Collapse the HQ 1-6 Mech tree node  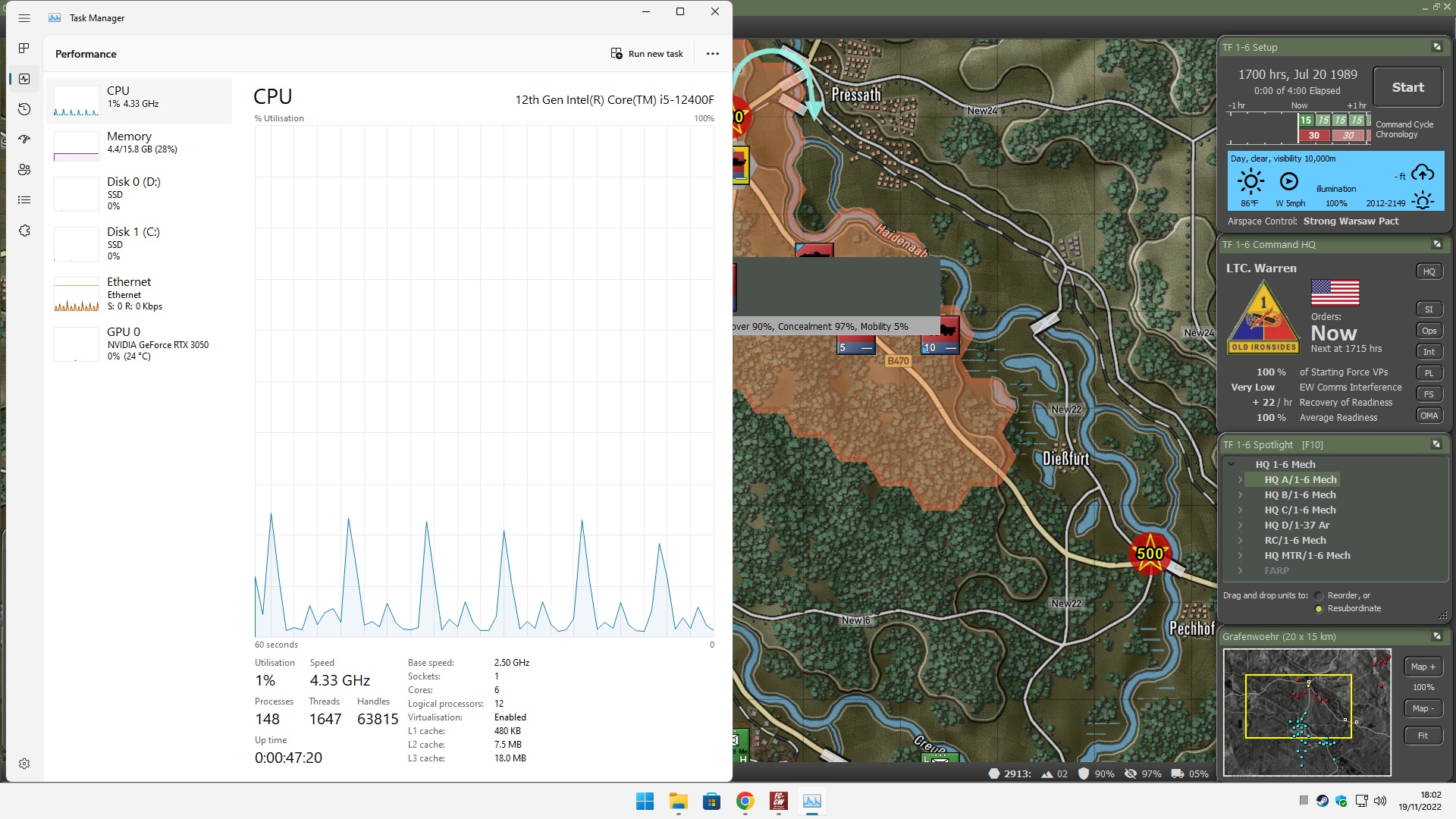(1231, 465)
